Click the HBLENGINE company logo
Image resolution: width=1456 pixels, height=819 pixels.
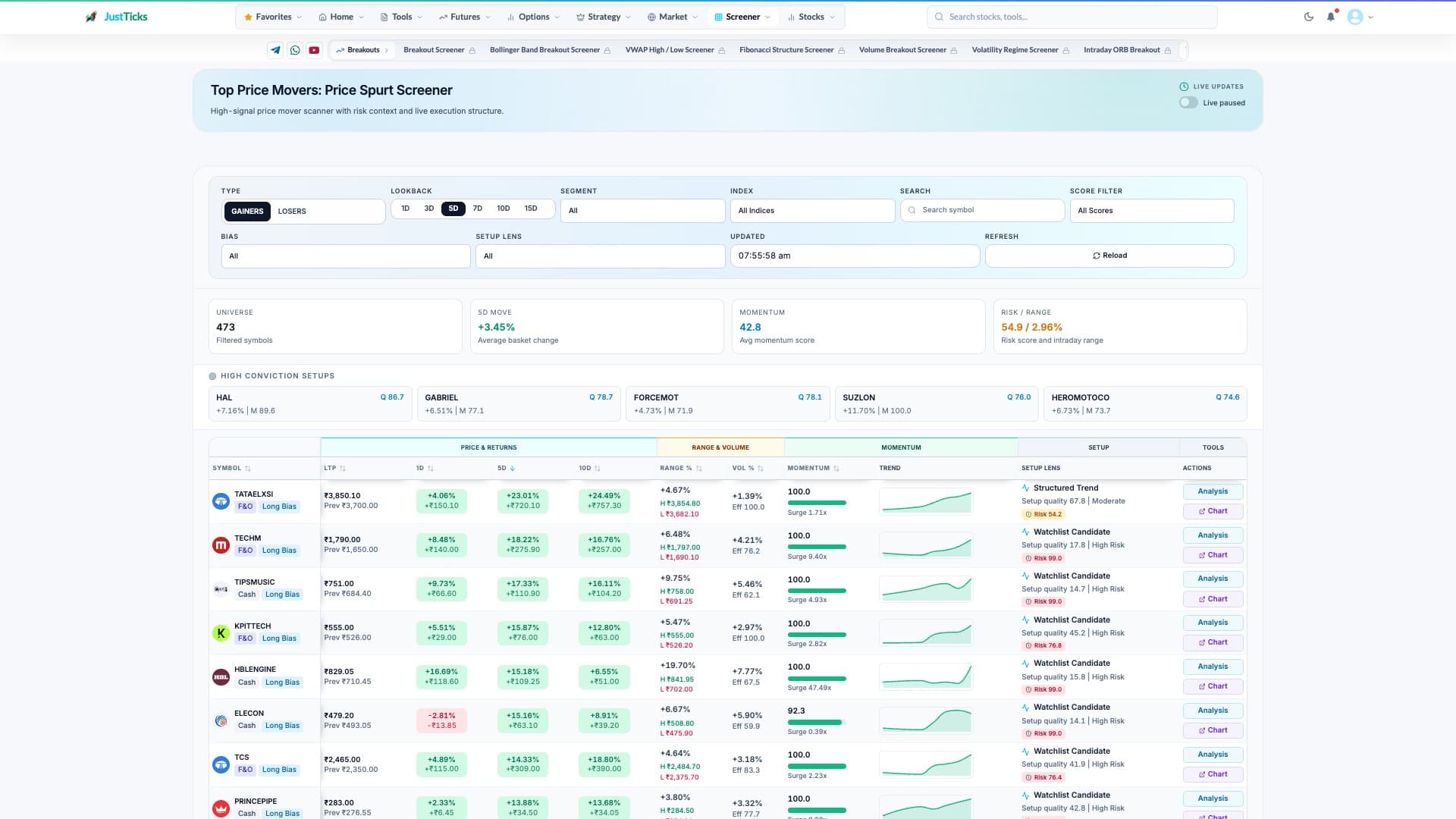pos(221,676)
